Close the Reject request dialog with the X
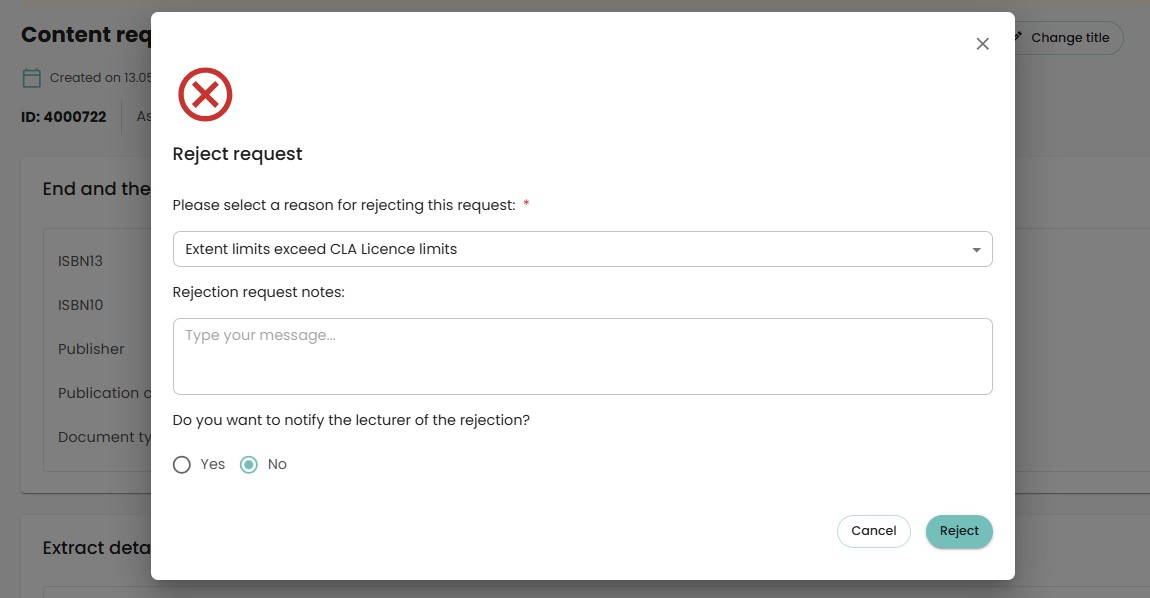The image size is (1150, 598). coord(982,44)
